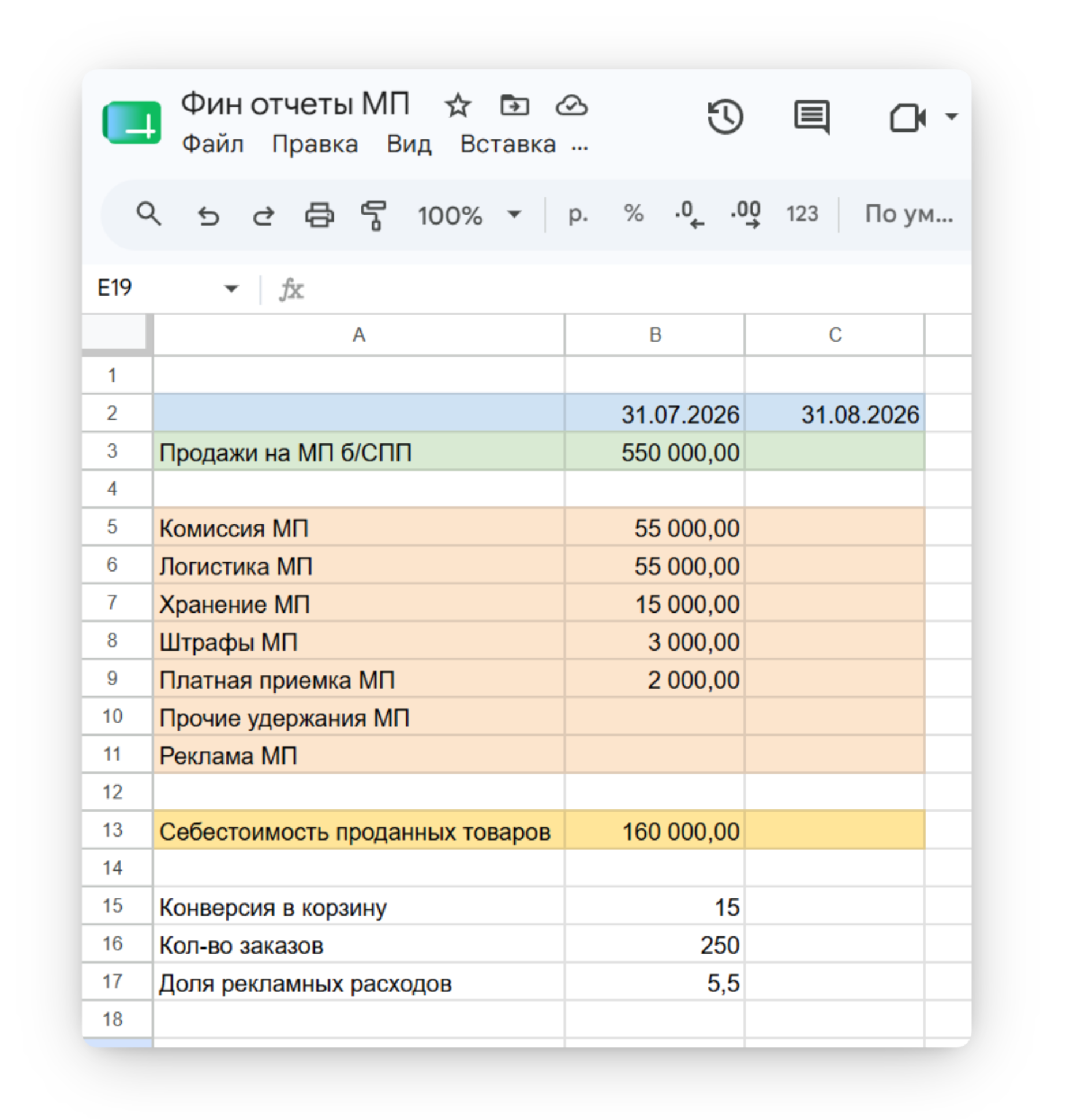Select the value 250
The height and width of the screenshot is (1120, 1070).
654,943
